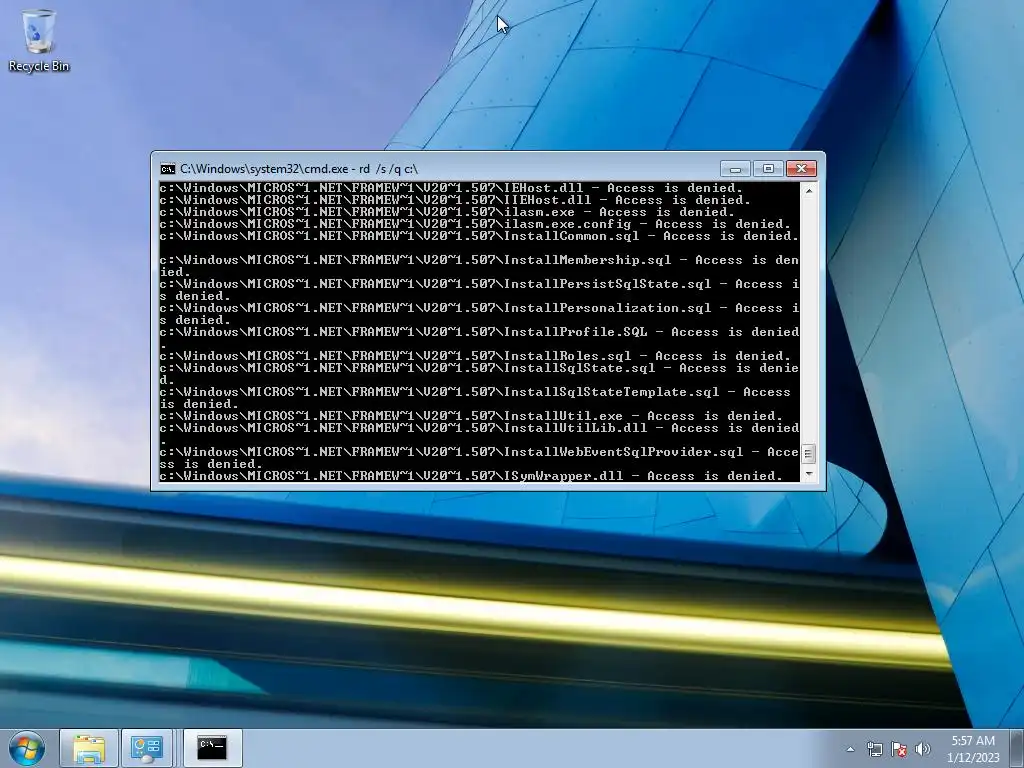Select the cmd.exe taskbar button
Screen dimensions: 1024x768
pos(212,748)
